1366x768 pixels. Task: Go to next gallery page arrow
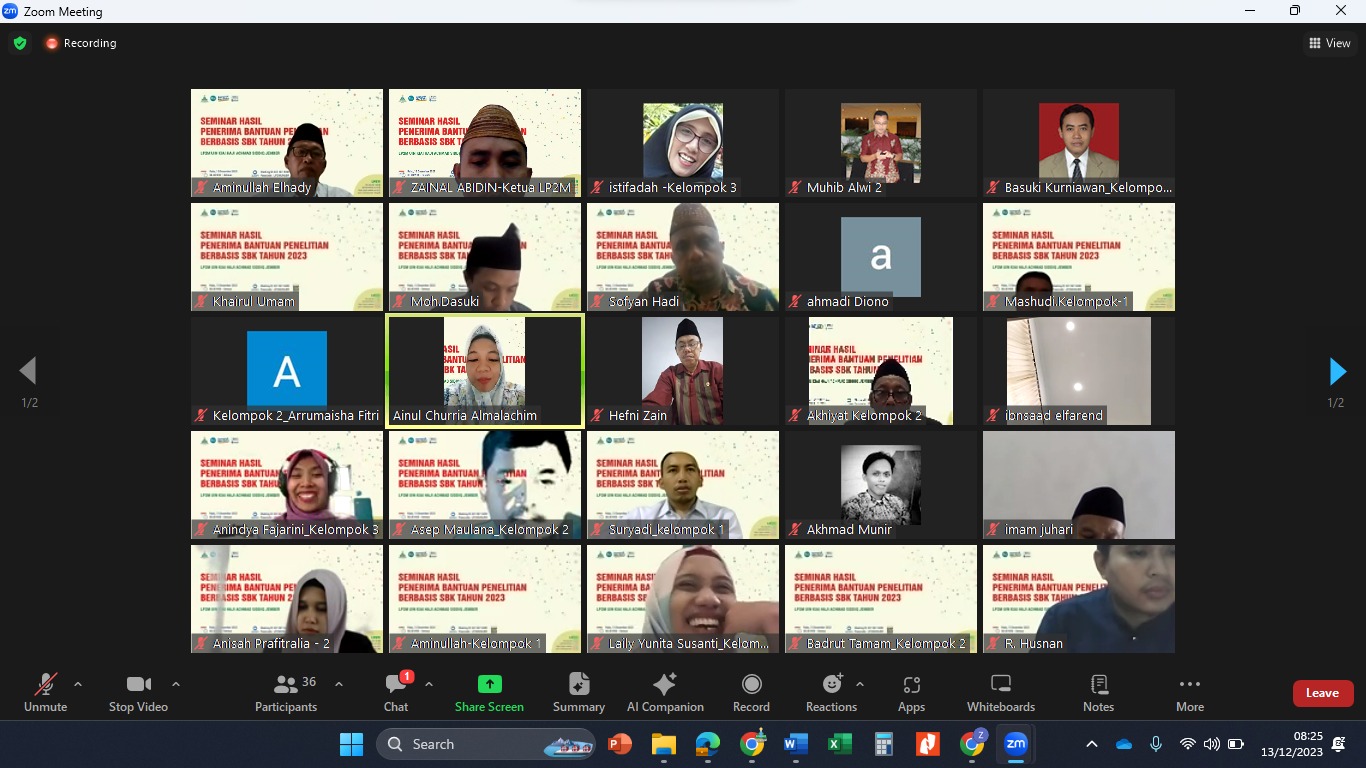tap(1337, 371)
